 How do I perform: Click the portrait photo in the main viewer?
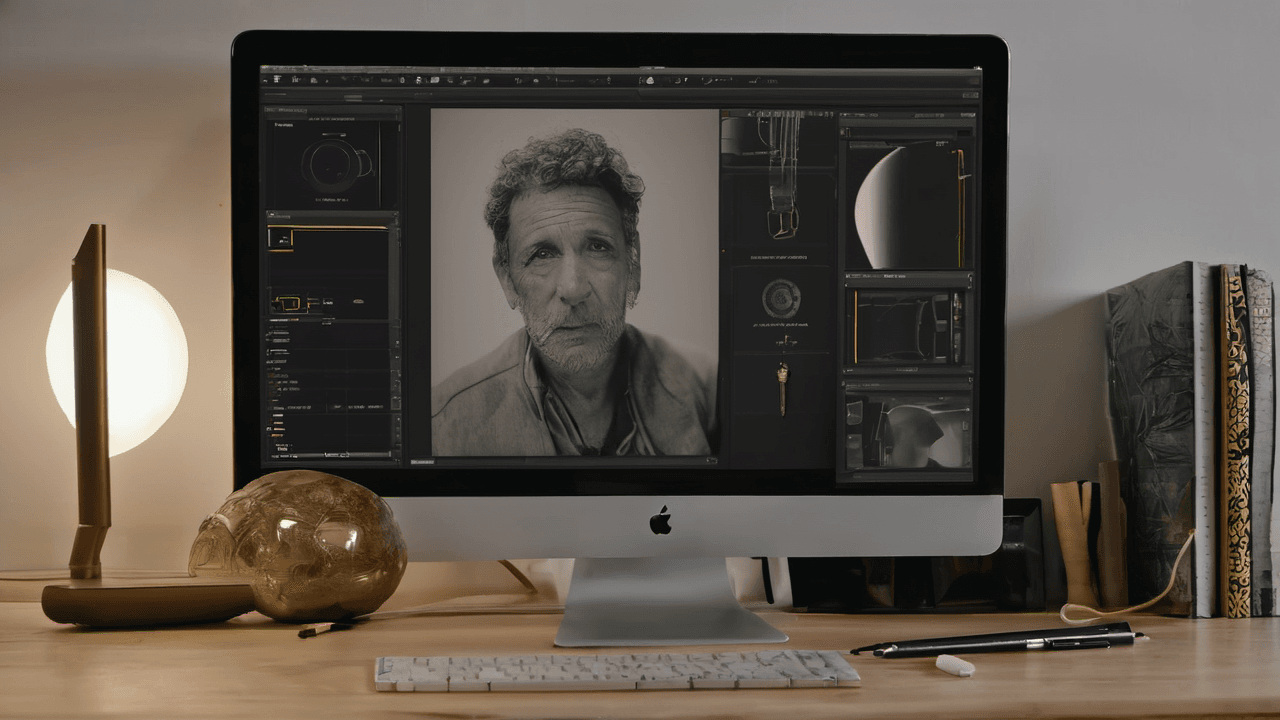574,282
